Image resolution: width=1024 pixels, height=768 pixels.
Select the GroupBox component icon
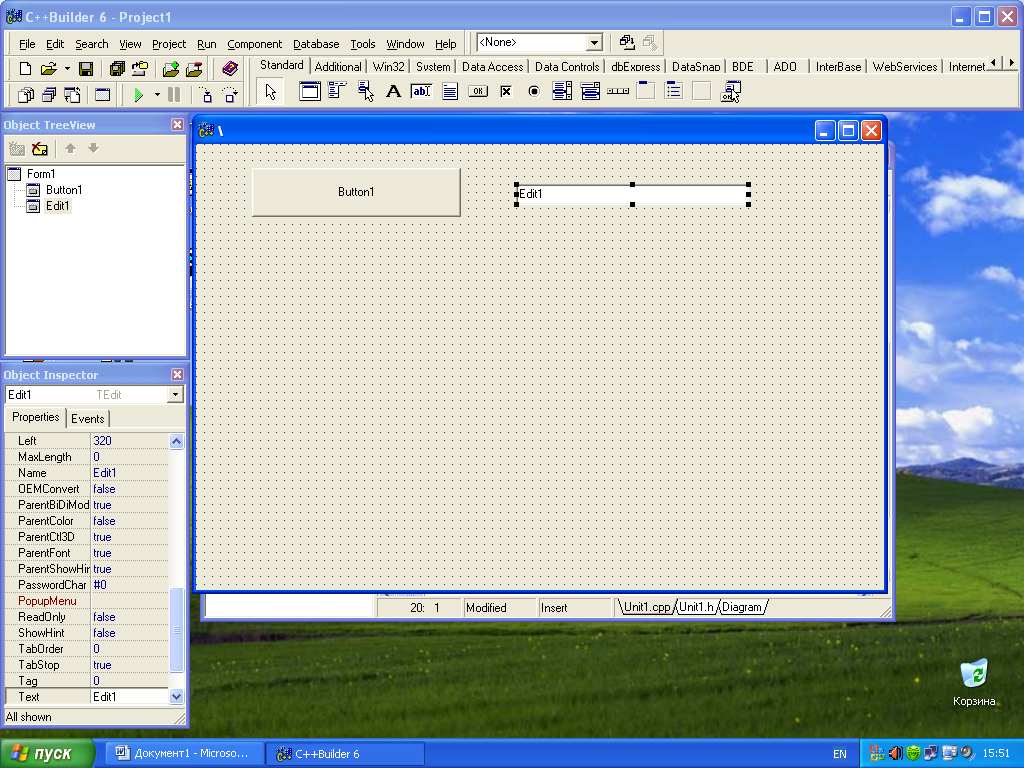pyautogui.click(x=646, y=91)
